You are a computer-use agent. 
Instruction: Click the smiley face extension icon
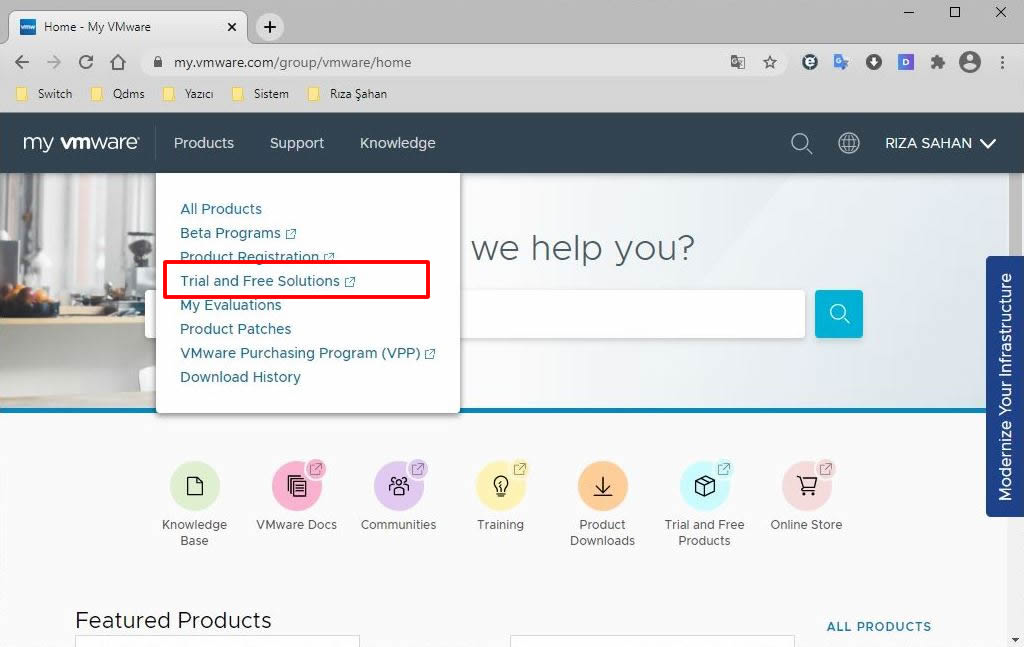click(x=810, y=62)
